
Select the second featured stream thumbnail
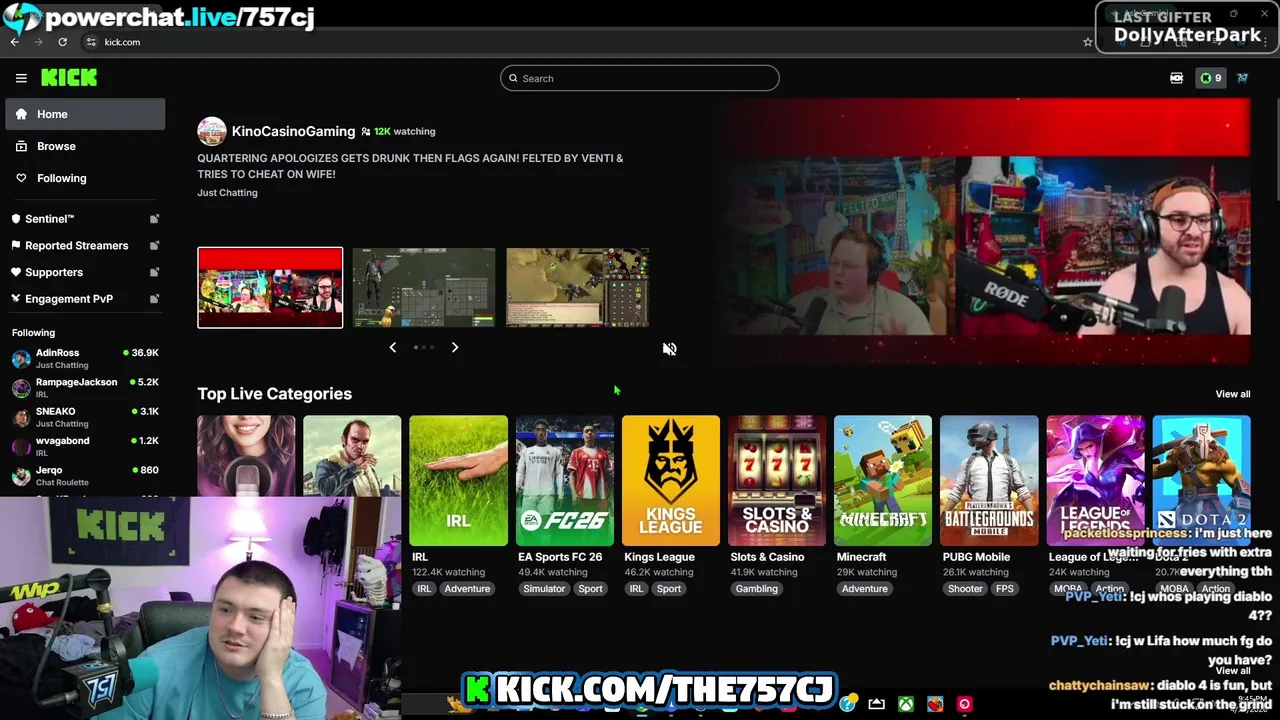(424, 288)
